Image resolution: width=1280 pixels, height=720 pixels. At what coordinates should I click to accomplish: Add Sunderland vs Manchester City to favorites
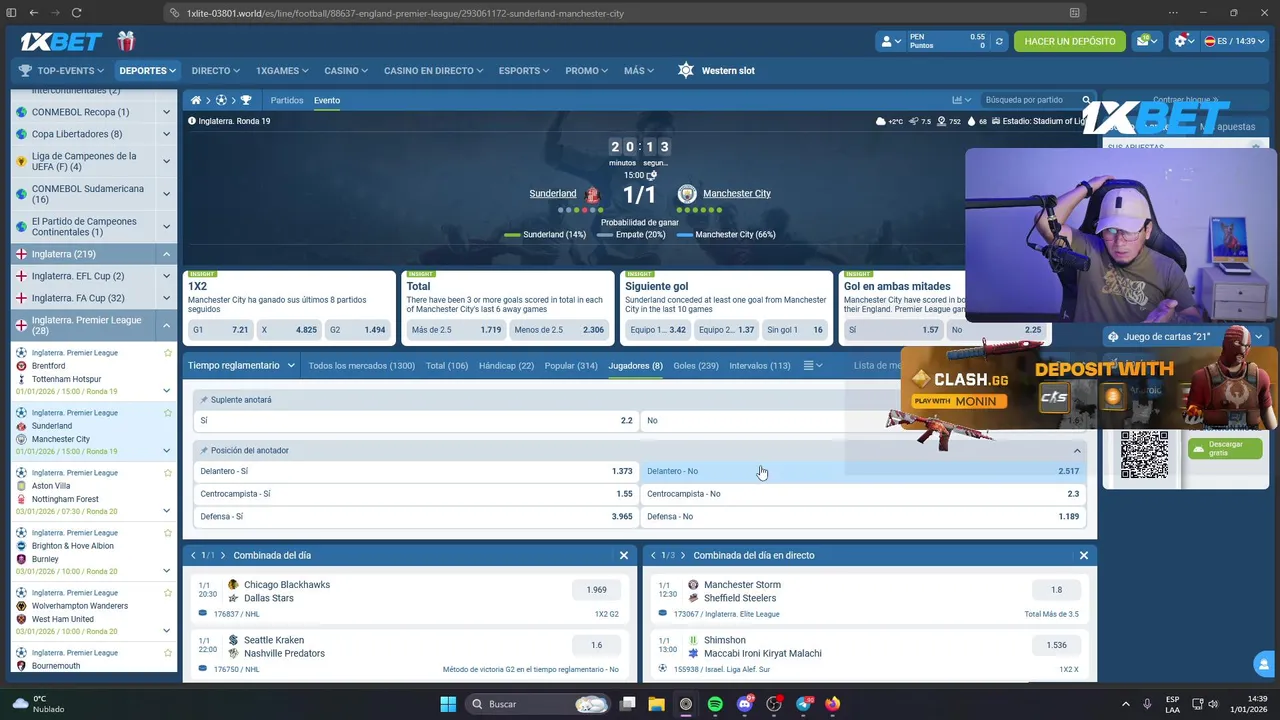coord(168,413)
